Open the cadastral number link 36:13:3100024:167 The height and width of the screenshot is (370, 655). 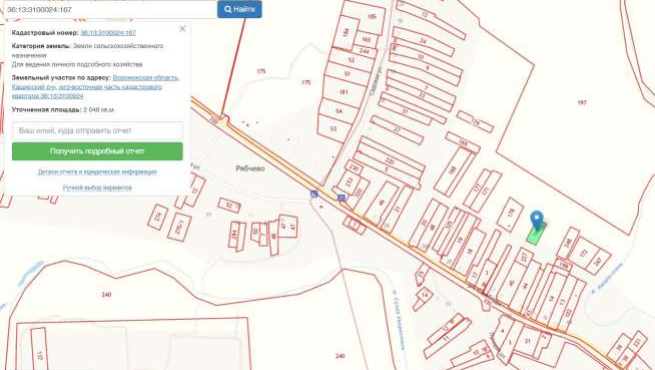[x=108, y=33]
